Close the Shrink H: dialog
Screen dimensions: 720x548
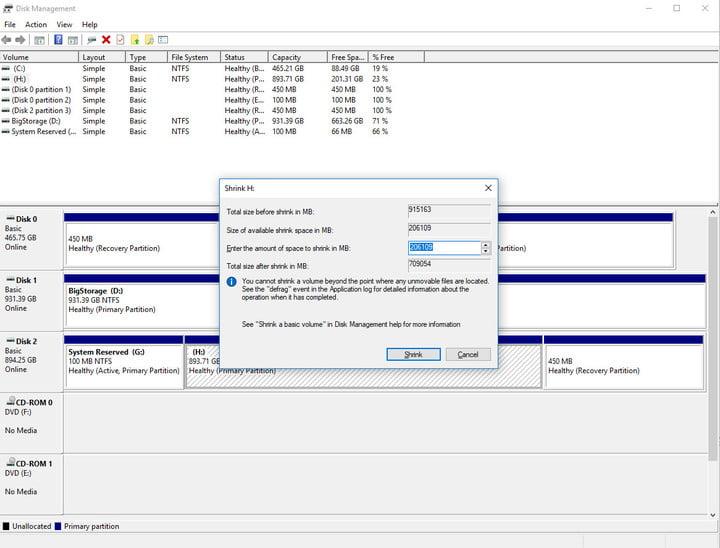pyautogui.click(x=488, y=188)
